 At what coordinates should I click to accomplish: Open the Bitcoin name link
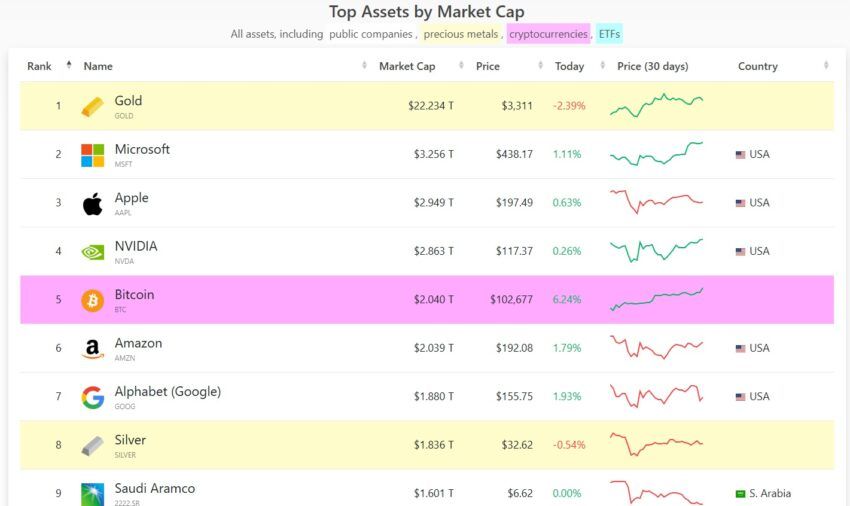click(x=134, y=294)
